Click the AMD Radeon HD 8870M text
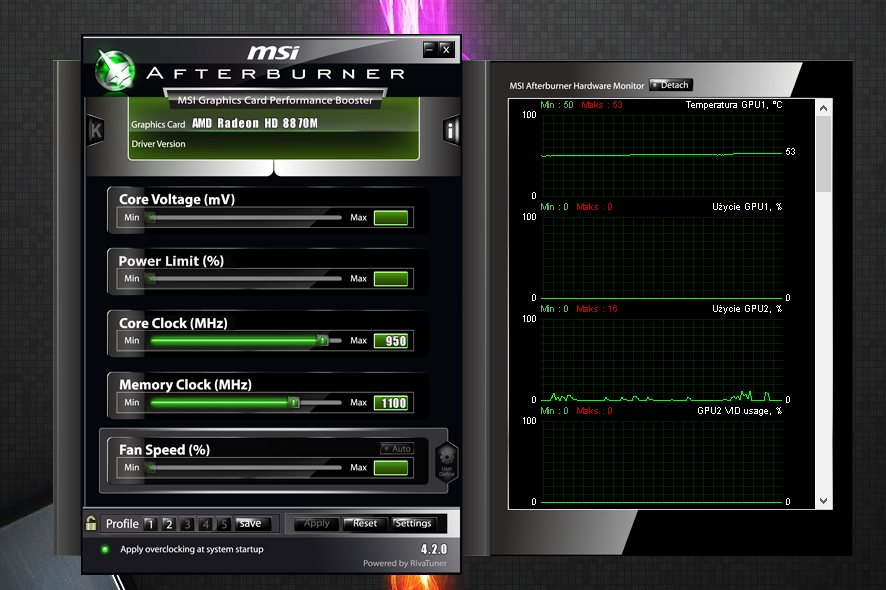Screen dimensions: 886x590 (x=255, y=123)
